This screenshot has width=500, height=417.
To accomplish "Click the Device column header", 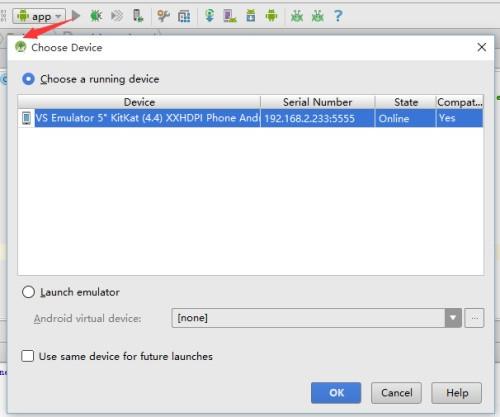I will click(x=139, y=102).
